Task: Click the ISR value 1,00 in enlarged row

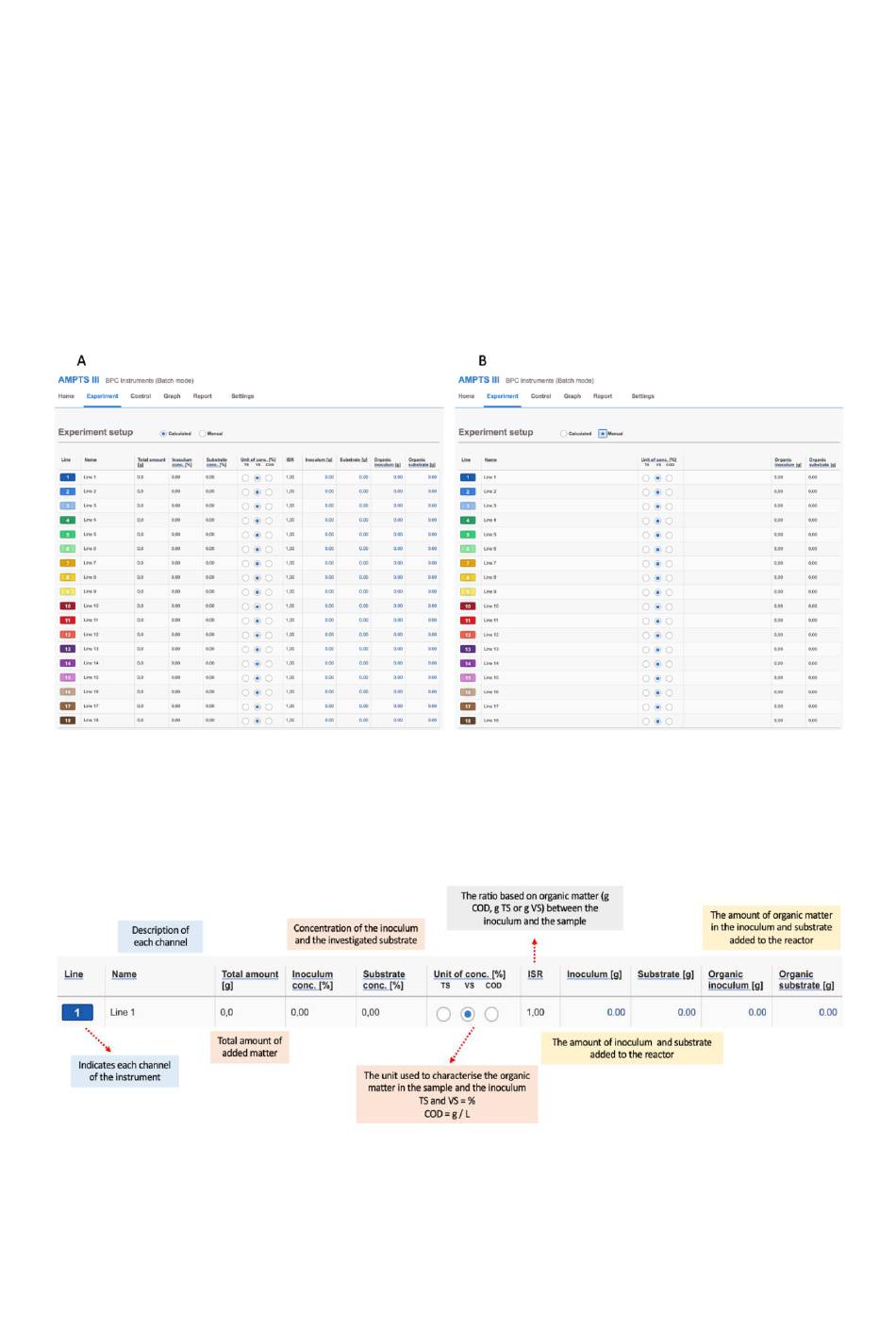Action: tap(536, 1012)
